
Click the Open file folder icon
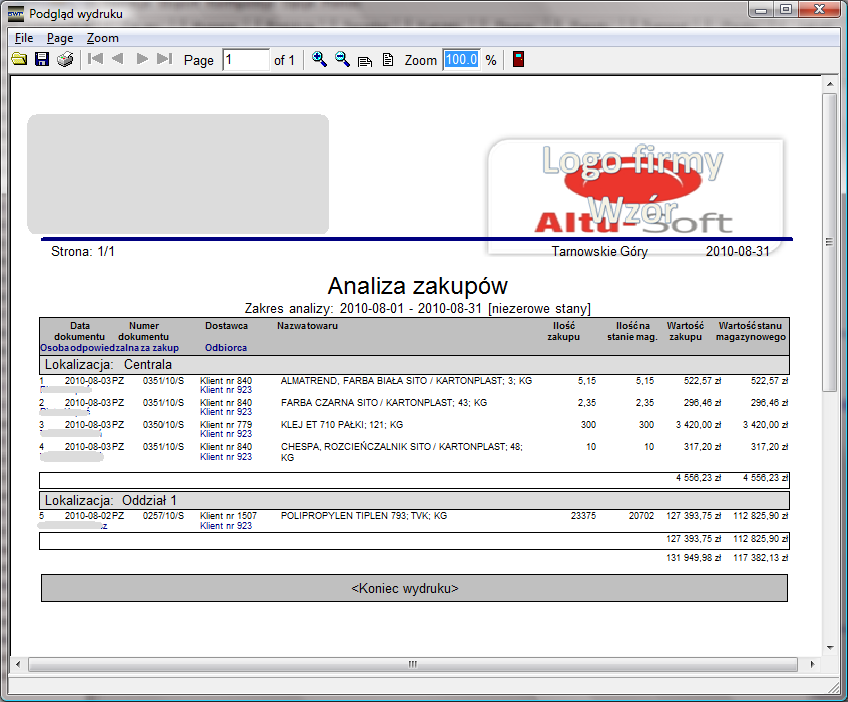click(x=19, y=60)
